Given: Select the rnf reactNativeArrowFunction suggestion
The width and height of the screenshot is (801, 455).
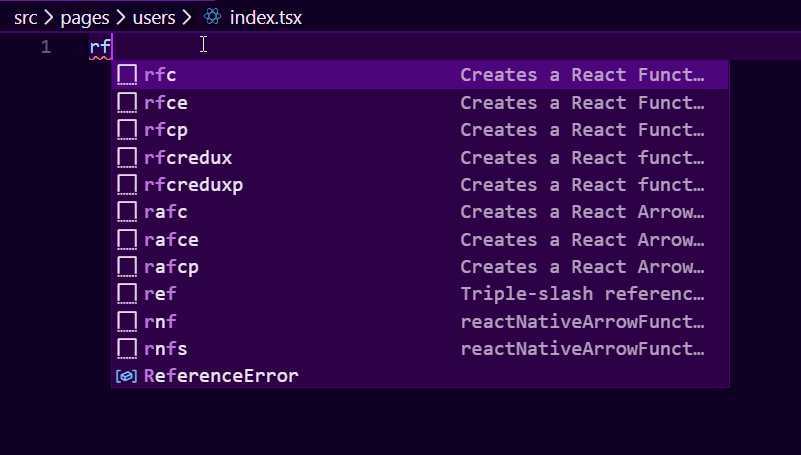Looking at the screenshot, I should click(160, 322).
